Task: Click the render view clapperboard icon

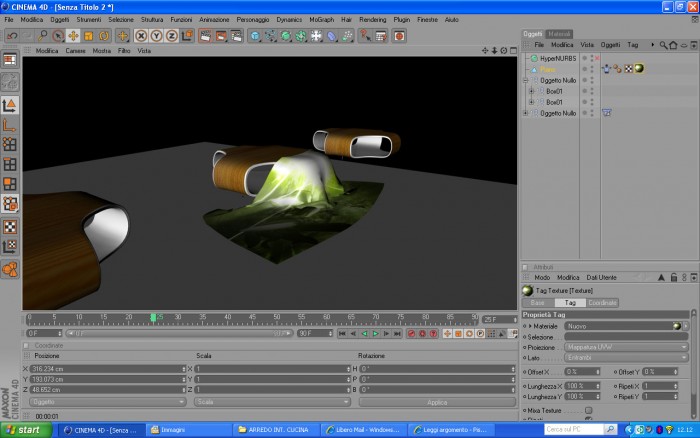Action: [x=205, y=36]
